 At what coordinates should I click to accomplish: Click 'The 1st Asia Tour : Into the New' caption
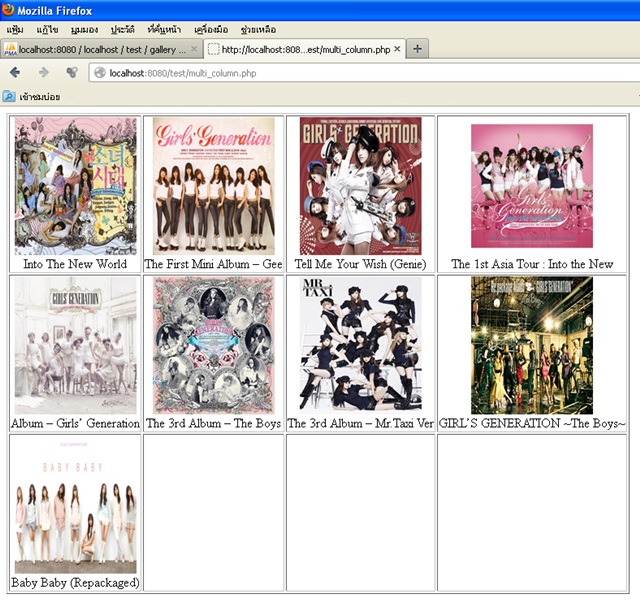tap(532, 264)
